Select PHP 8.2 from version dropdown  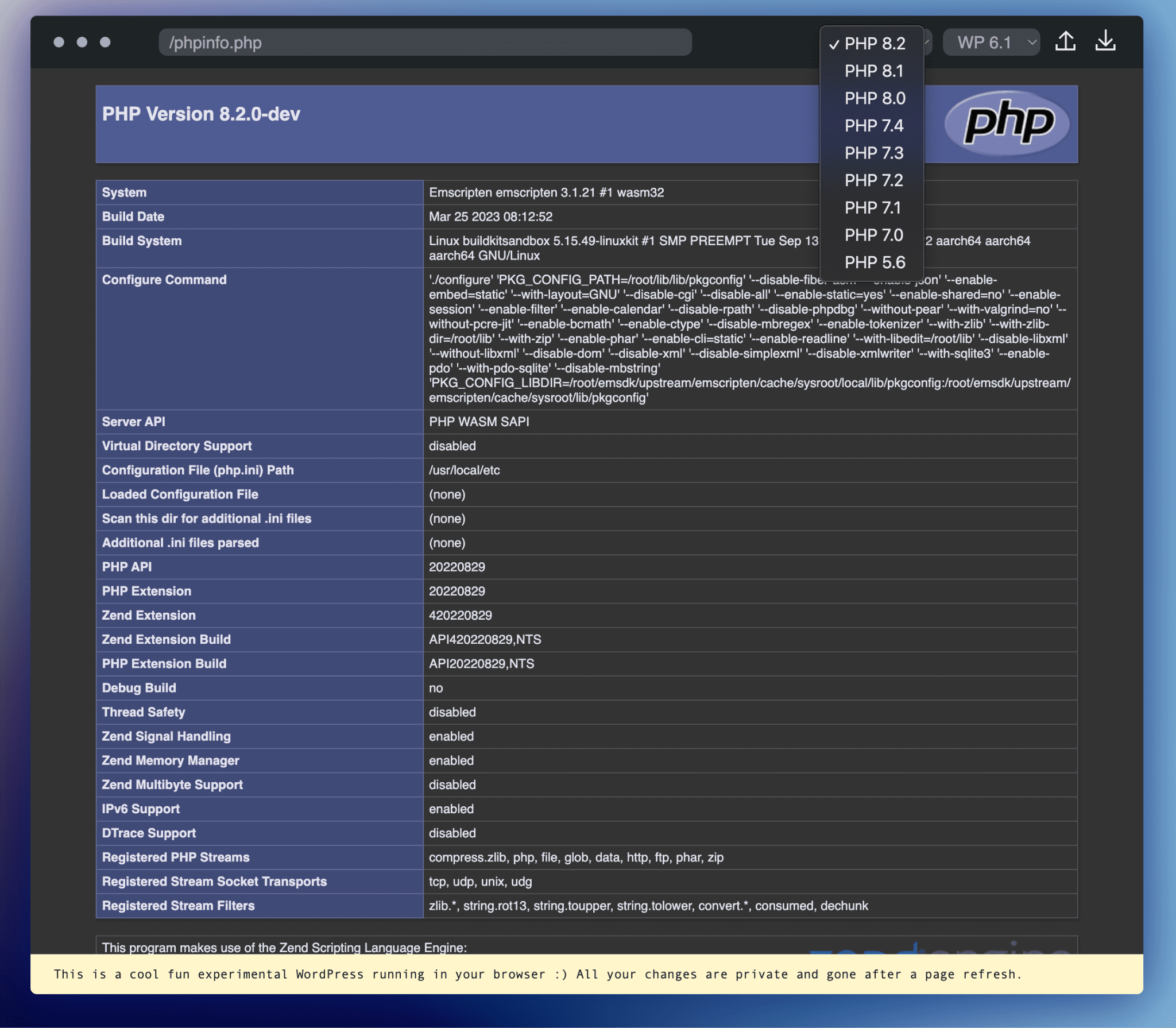coord(873,43)
